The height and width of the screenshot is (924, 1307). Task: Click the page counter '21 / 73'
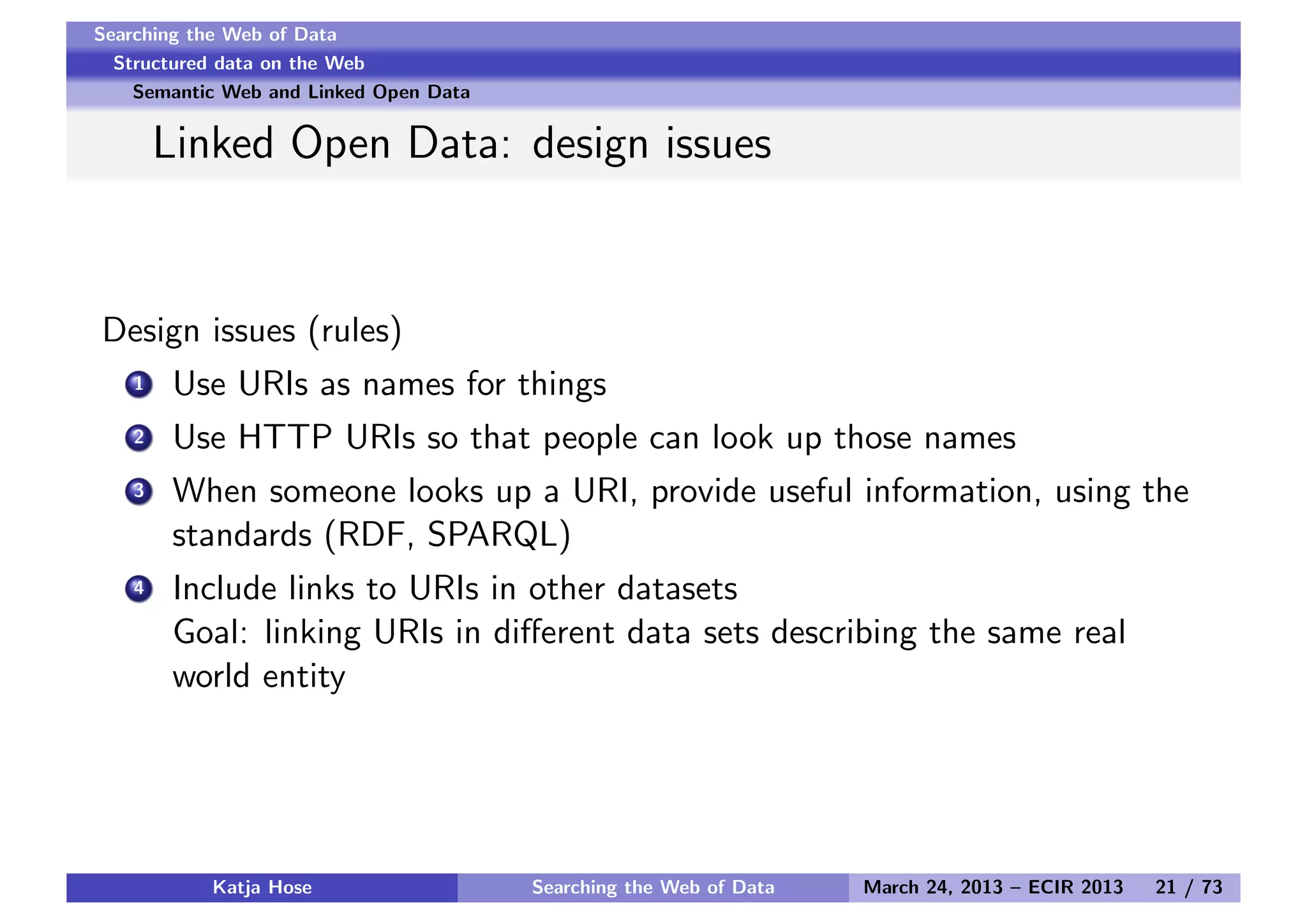pyautogui.click(x=1189, y=888)
